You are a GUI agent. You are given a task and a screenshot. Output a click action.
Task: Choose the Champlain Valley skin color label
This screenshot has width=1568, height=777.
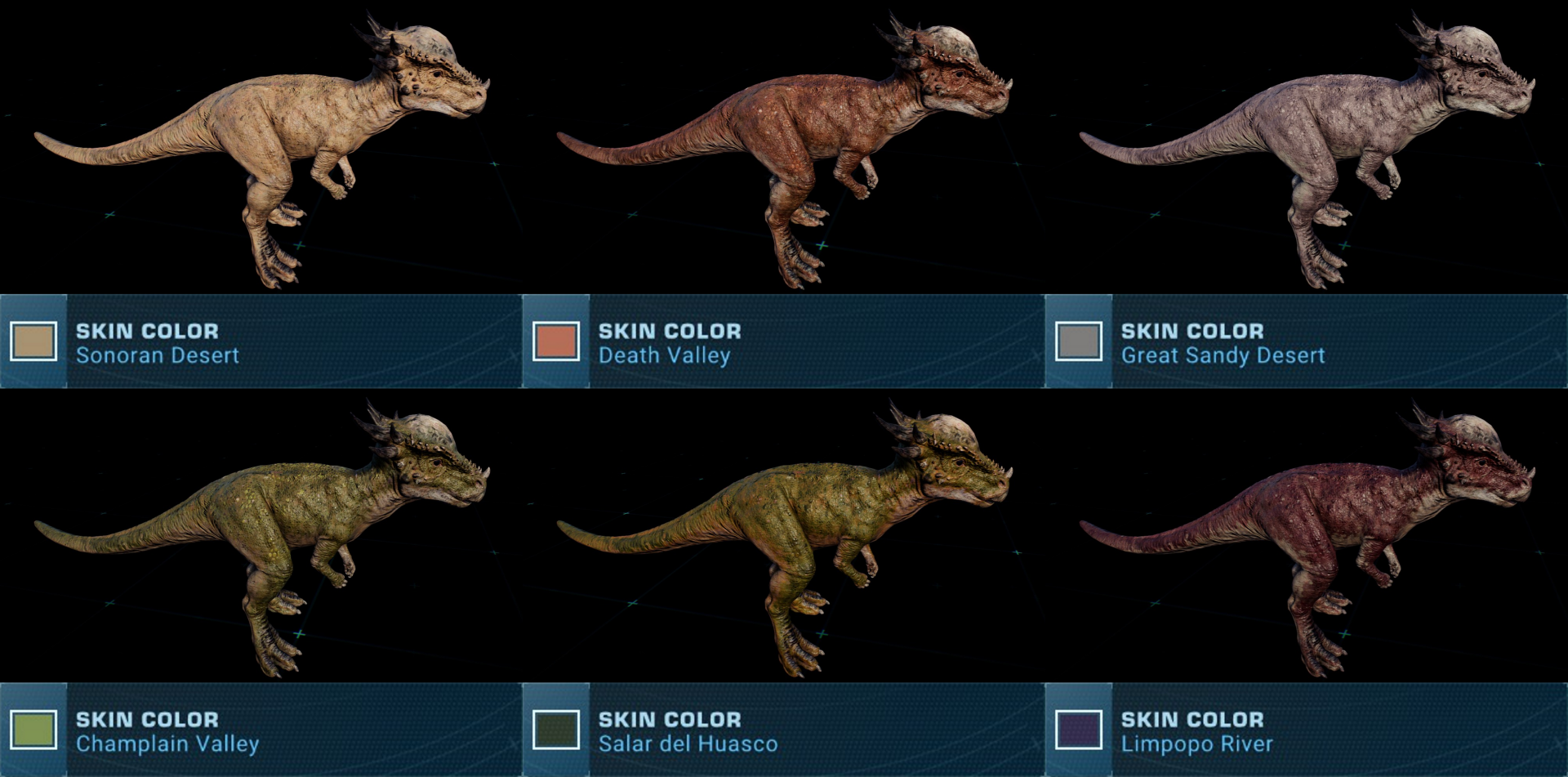pyautogui.click(x=167, y=744)
